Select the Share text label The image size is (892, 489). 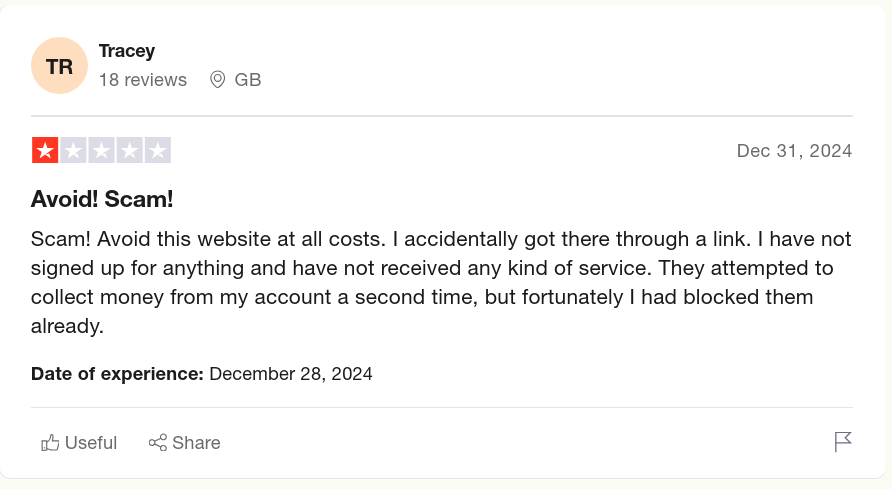(196, 443)
